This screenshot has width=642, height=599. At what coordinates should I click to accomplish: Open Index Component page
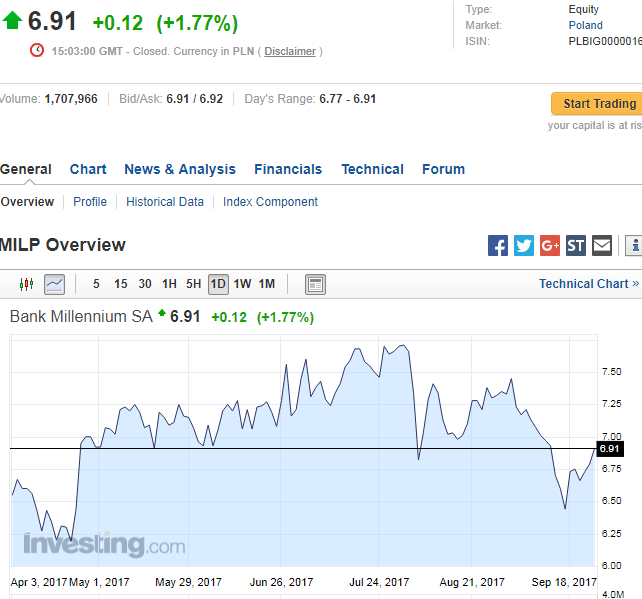tap(270, 202)
